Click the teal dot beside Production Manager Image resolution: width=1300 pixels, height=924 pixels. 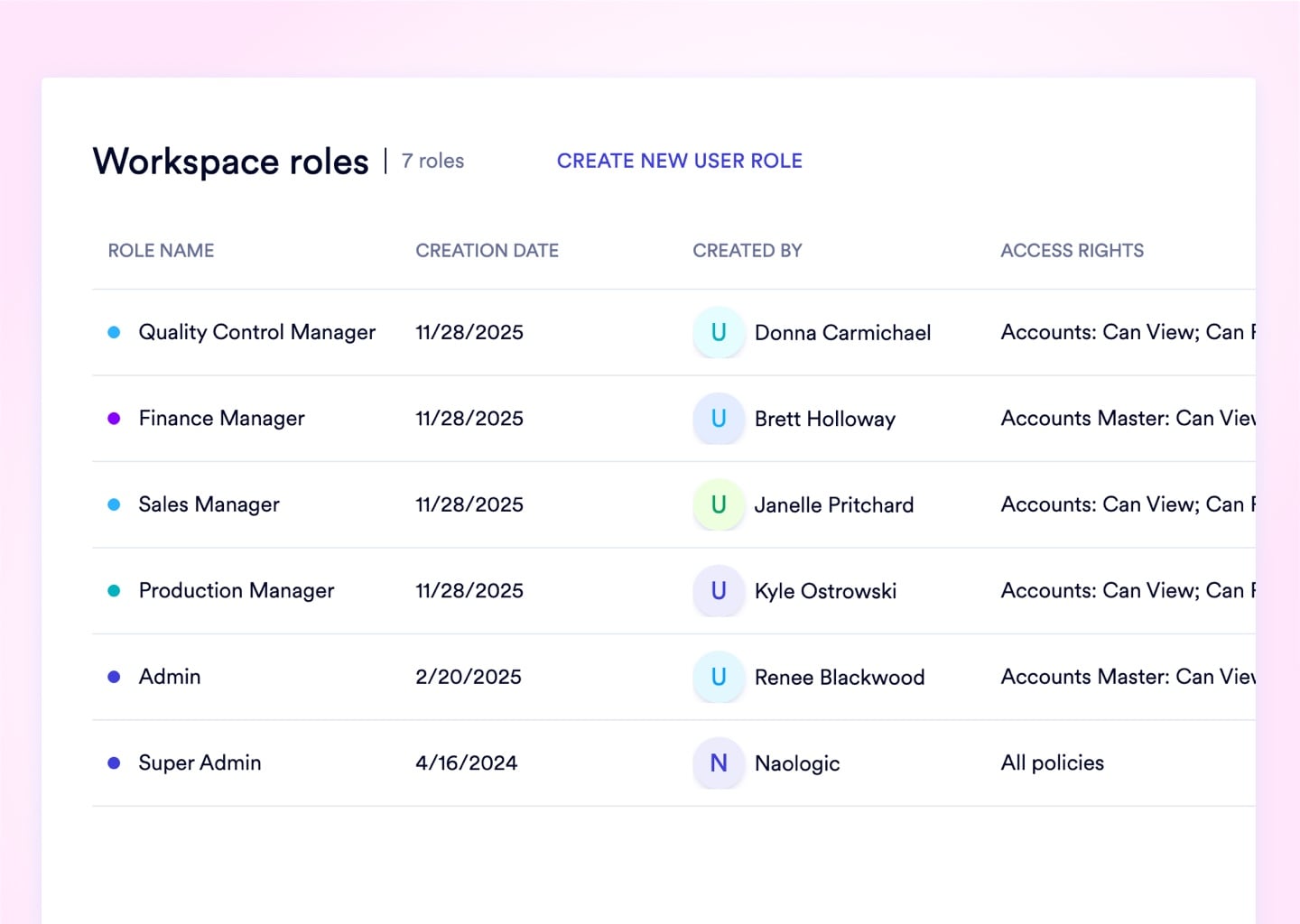(114, 591)
